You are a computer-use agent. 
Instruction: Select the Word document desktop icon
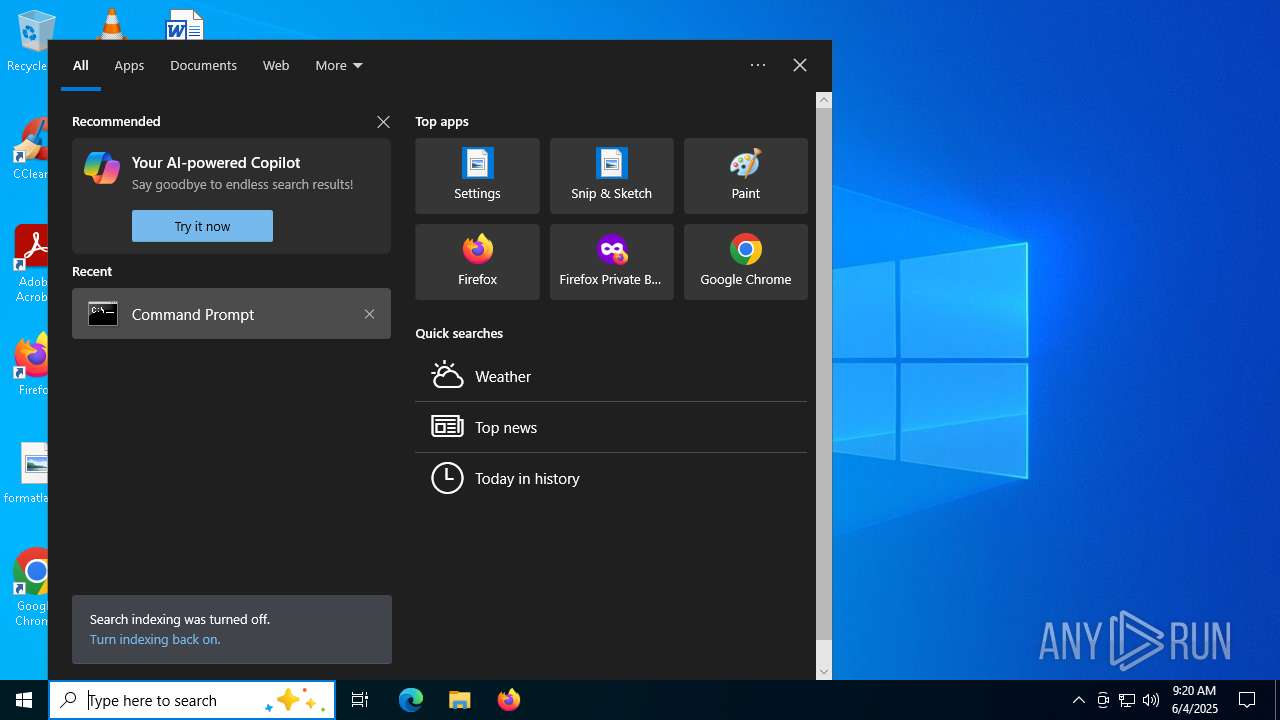click(x=185, y=24)
